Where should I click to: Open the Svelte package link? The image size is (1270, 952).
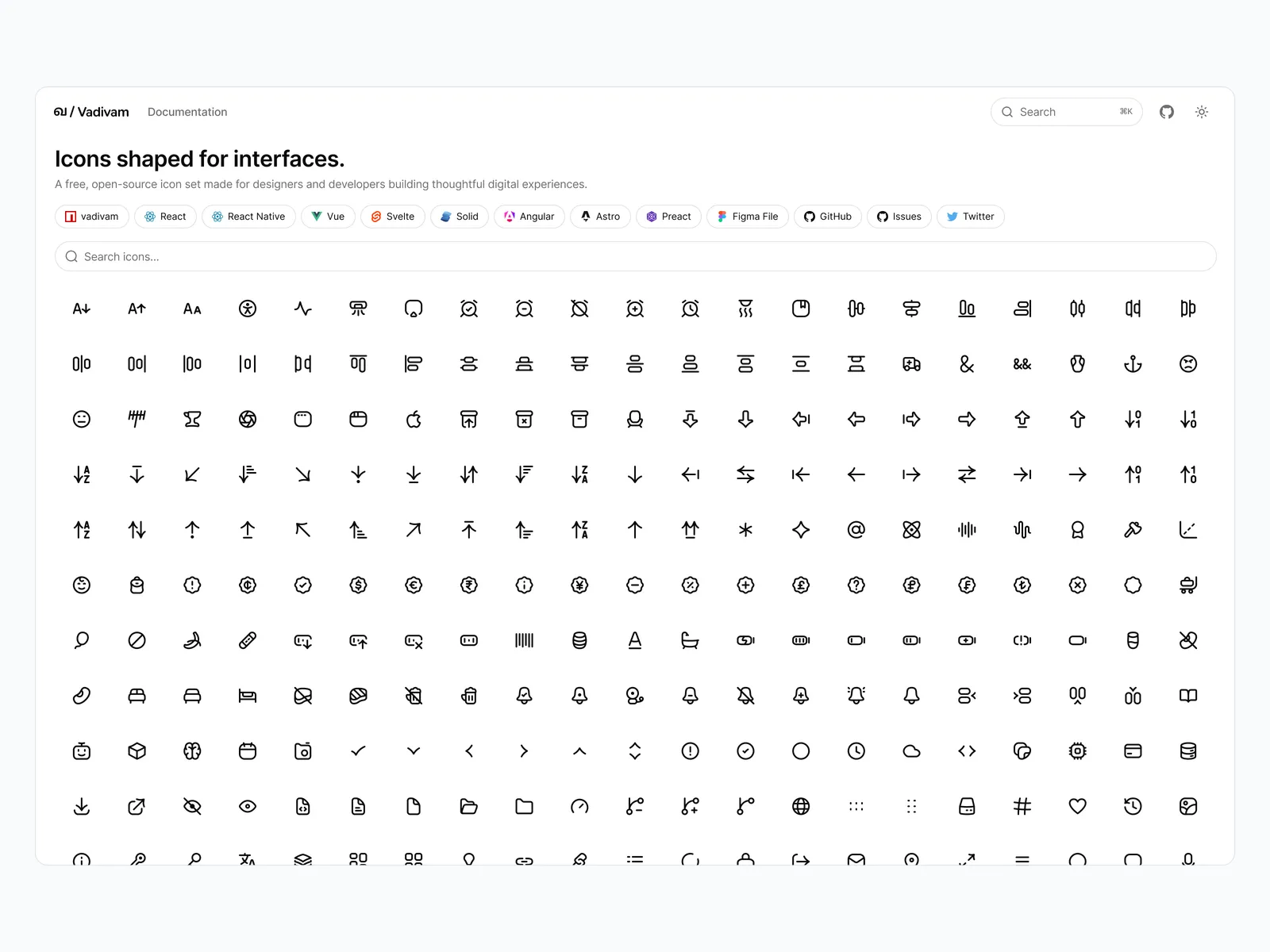click(x=393, y=217)
